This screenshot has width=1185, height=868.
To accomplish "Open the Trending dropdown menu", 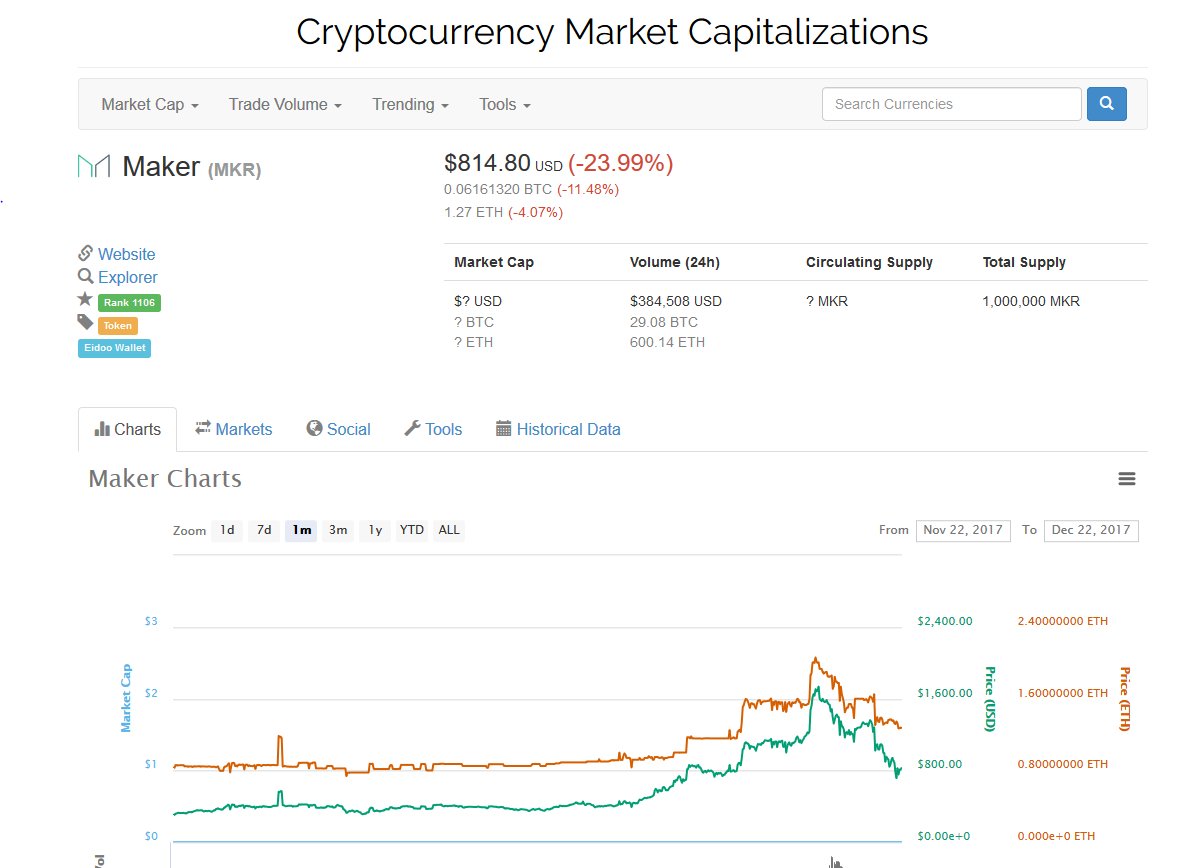I will click(x=410, y=104).
